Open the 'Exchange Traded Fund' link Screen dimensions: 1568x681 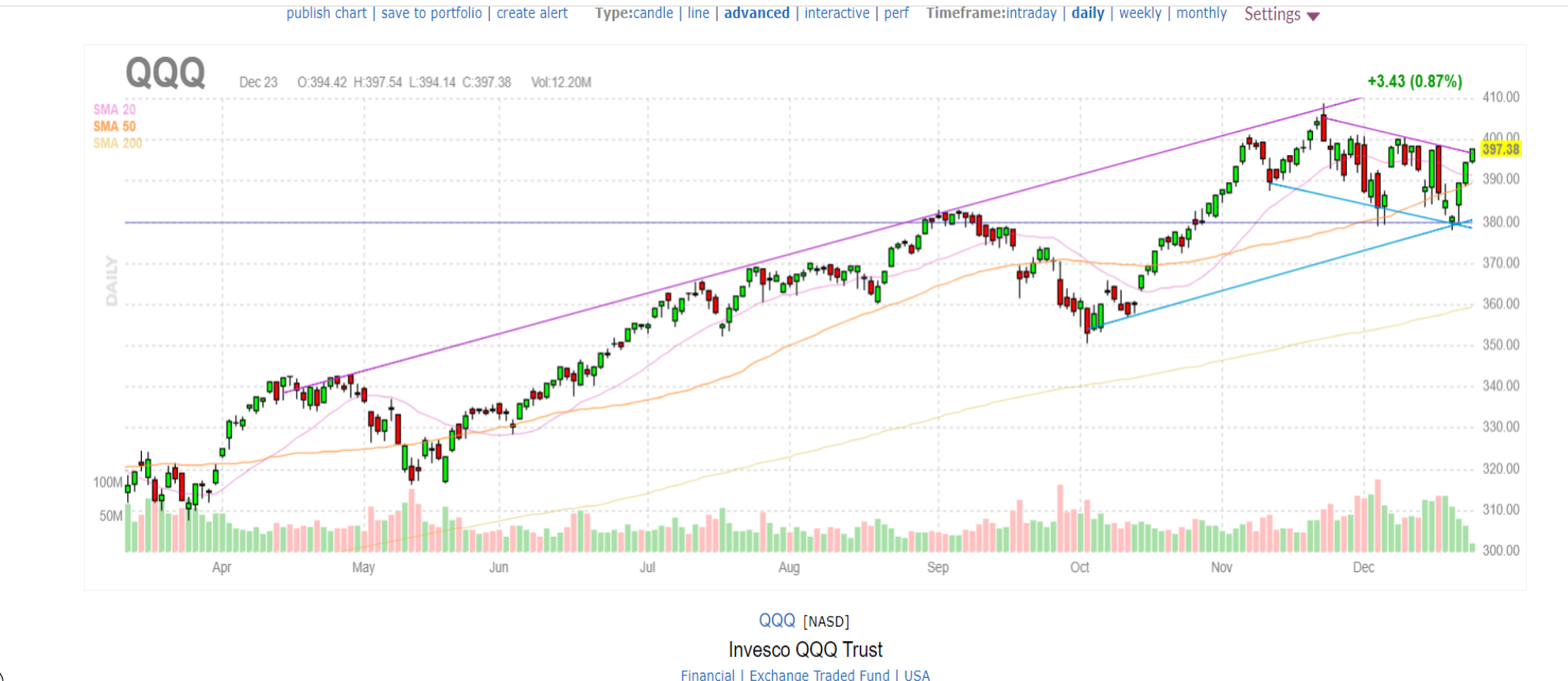820,675
